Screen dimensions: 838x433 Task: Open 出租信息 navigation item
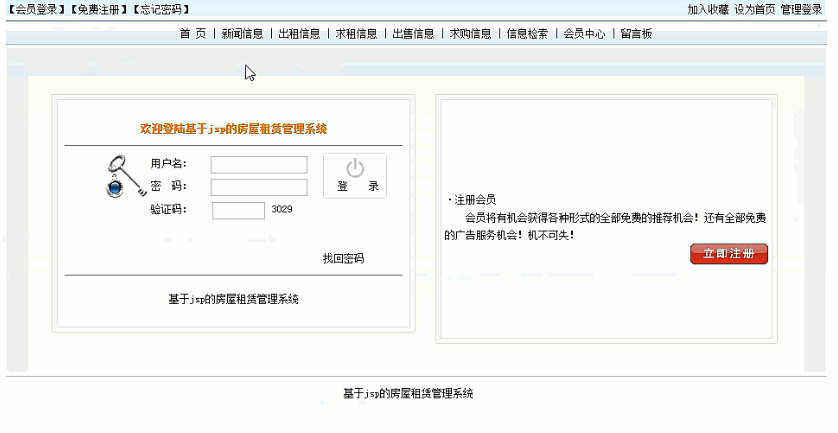[x=299, y=34]
